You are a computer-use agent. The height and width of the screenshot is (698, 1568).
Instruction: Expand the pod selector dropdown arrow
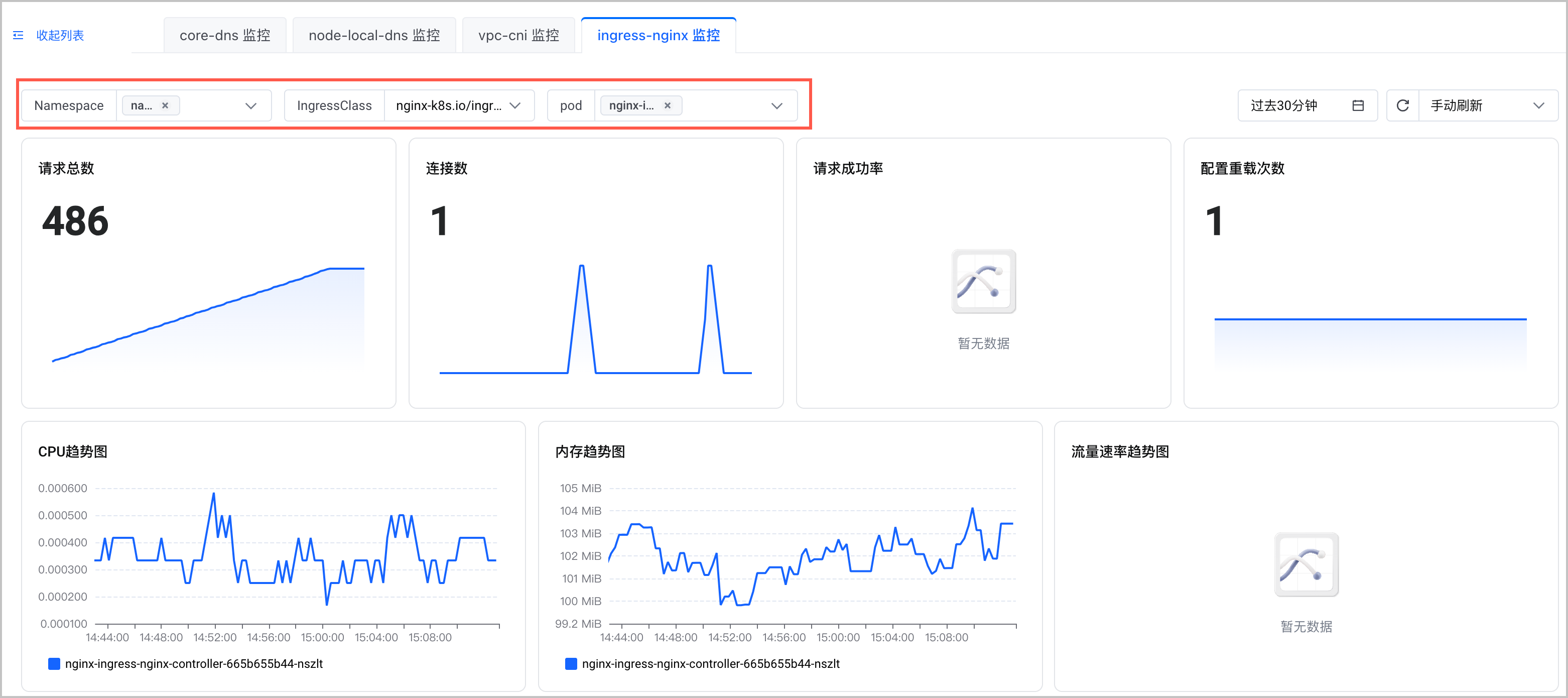[776, 105]
